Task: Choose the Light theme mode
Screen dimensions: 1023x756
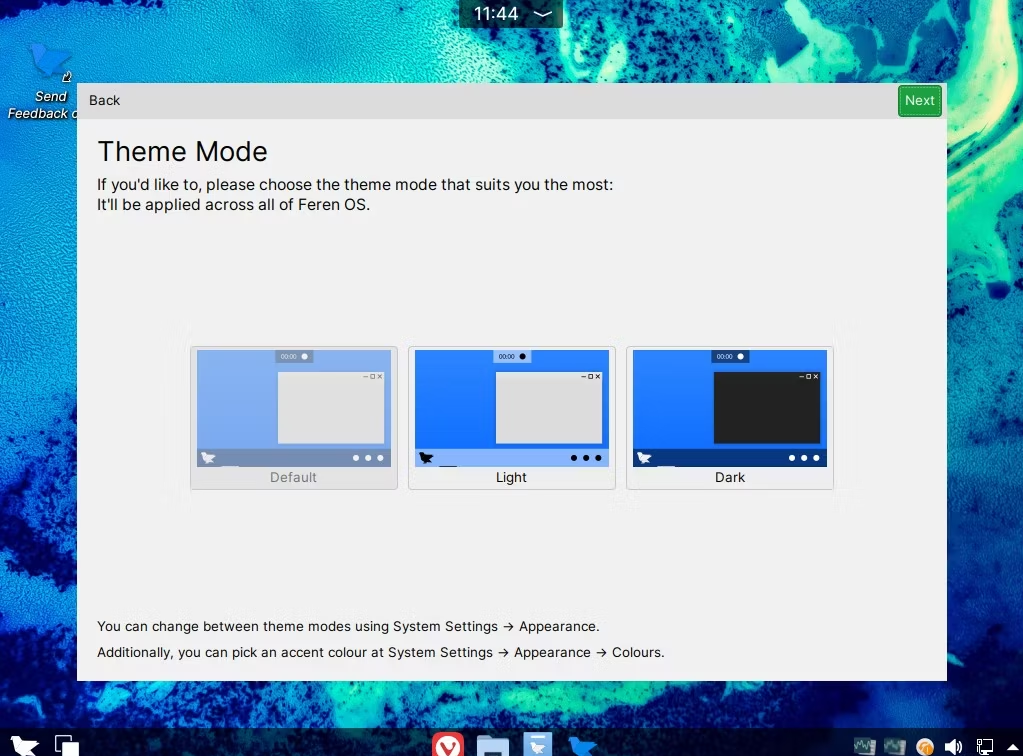Action: coord(512,417)
